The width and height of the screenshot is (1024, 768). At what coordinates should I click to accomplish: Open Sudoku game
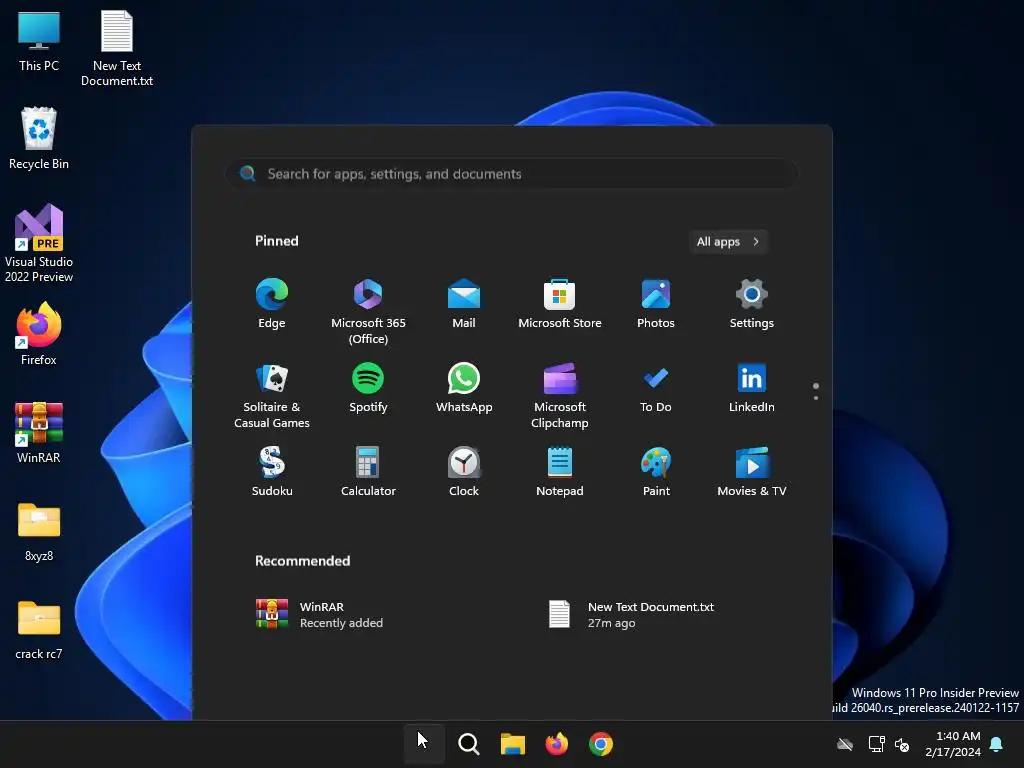[272, 472]
